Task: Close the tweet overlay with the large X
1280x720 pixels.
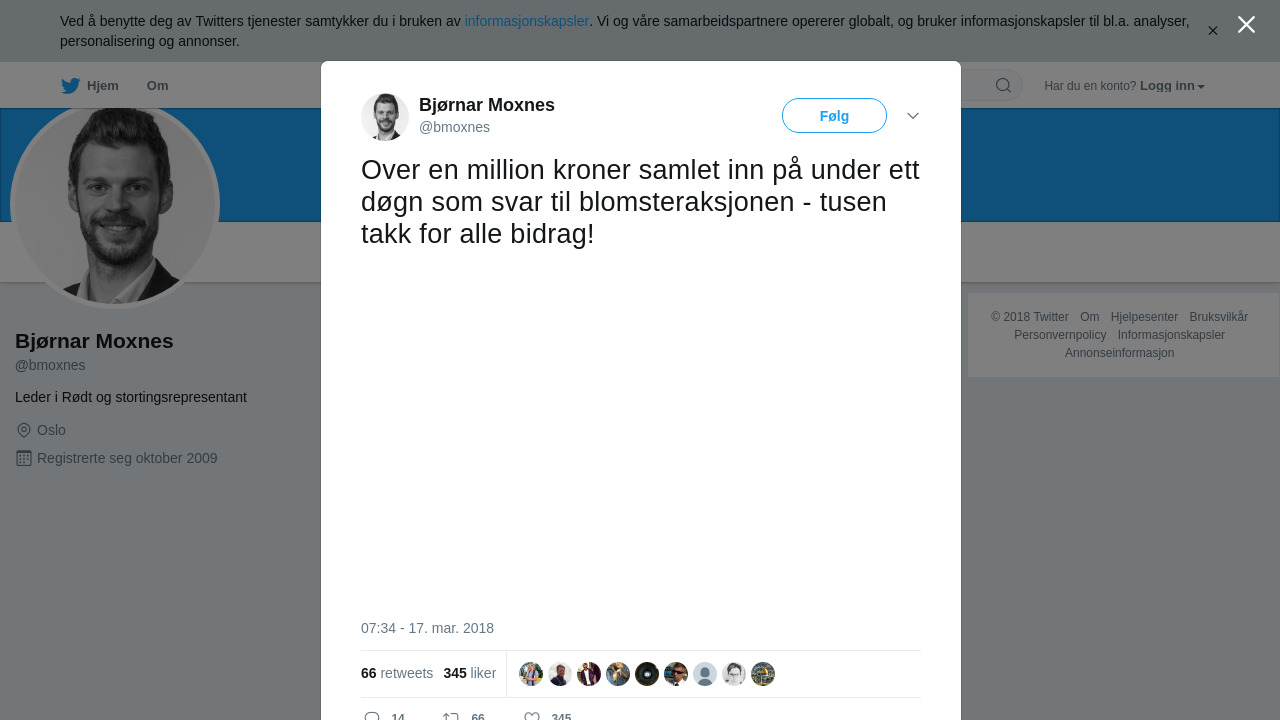Action: 1246,25
